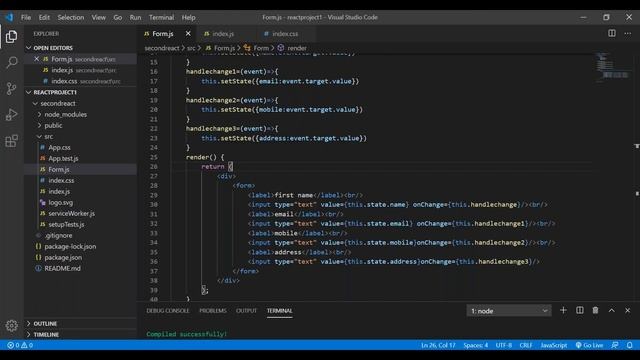Image resolution: width=640 pixels, height=360 pixels.
Task: Open setupTests.js in the explorer
Action: coord(80,224)
